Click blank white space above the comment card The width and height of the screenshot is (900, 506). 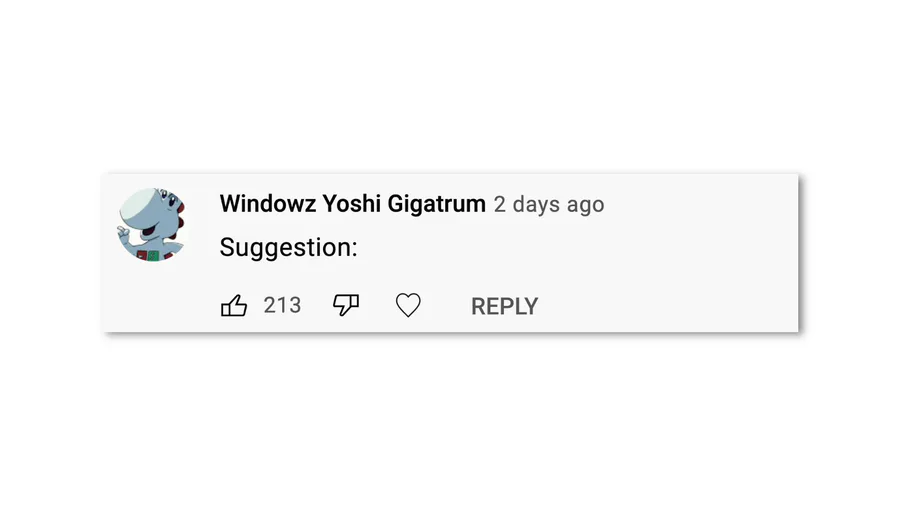pyautogui.click(x=450, y=90)
